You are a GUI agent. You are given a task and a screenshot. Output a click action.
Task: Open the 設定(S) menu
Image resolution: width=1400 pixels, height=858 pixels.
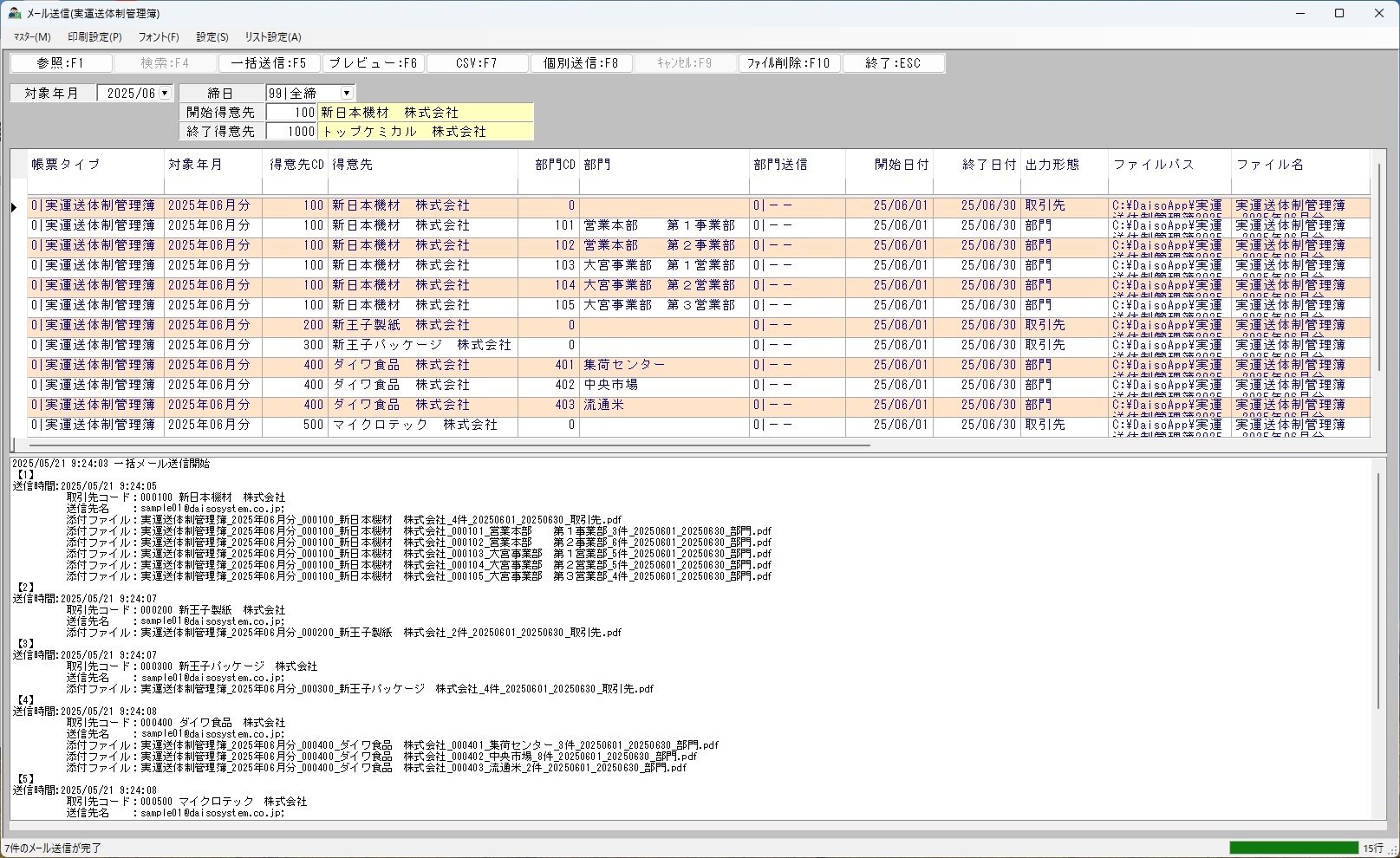pyautogui.click(x=212, y=37)
